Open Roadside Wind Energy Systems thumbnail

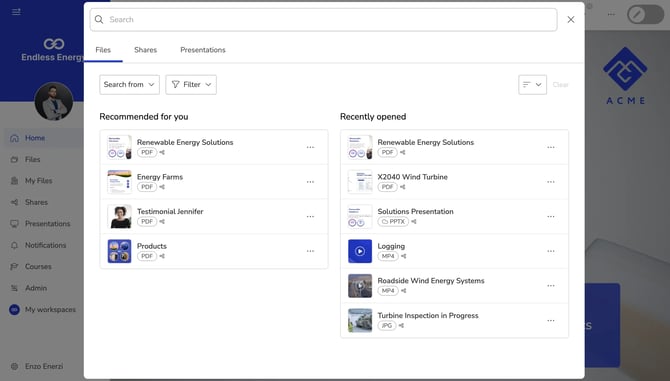(x=360, y=286)
